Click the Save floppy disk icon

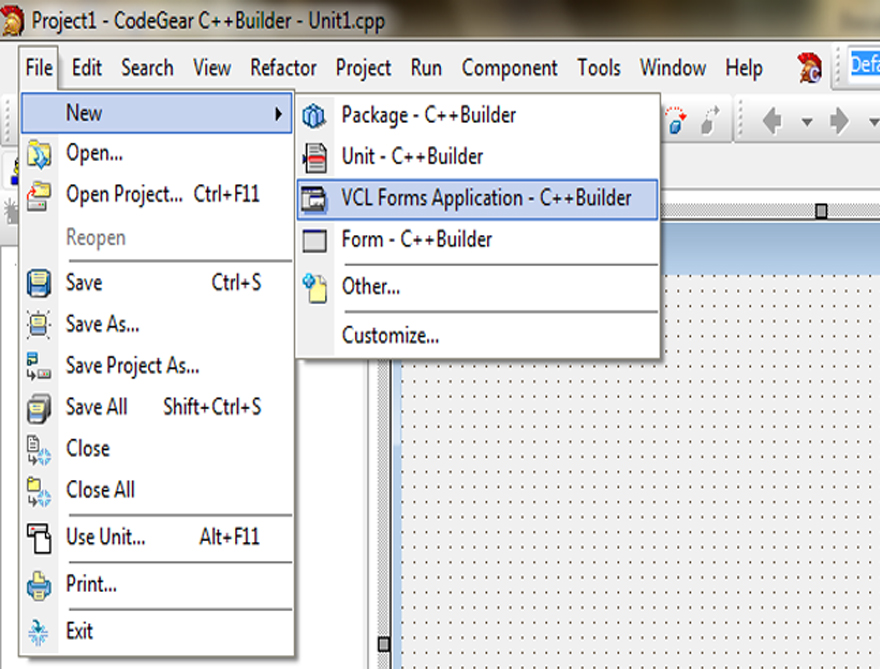pos(39,283)
